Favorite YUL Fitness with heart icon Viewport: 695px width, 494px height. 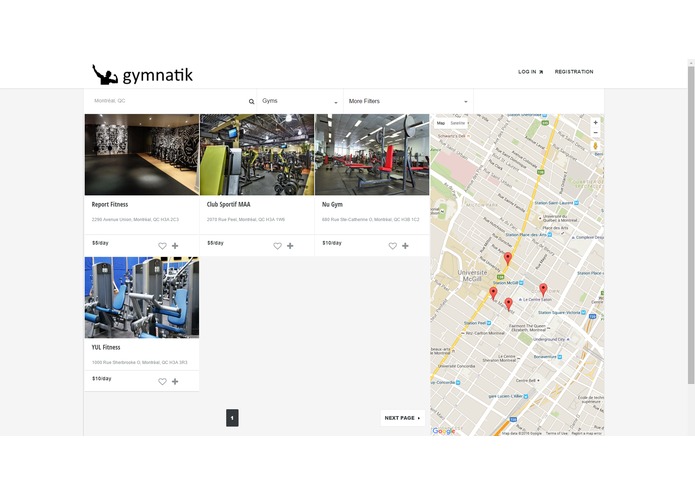[162, 381]
